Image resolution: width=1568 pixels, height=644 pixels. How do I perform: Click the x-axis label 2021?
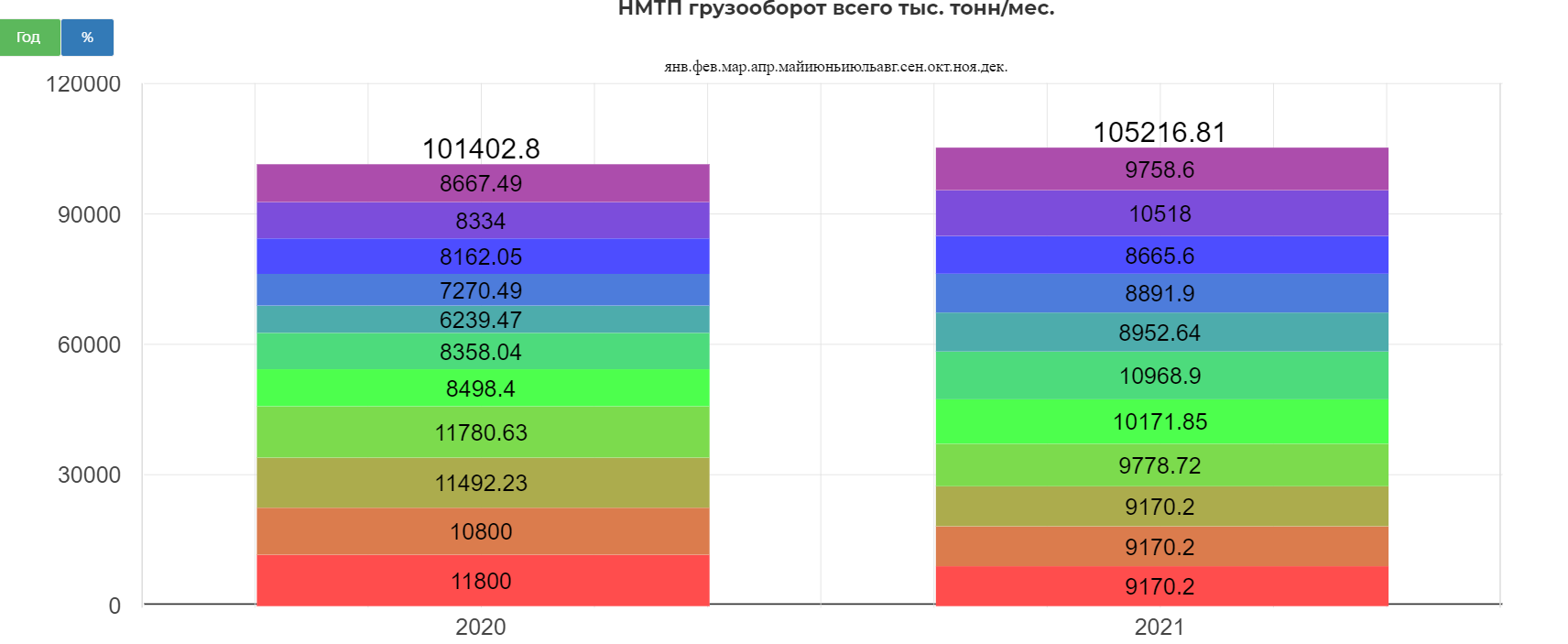pyautogui.click(x=1160, y=627)
